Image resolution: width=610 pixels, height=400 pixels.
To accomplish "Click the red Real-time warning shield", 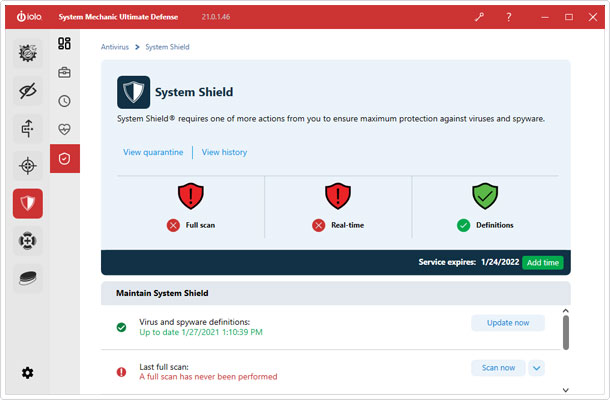I will (338, 196).
